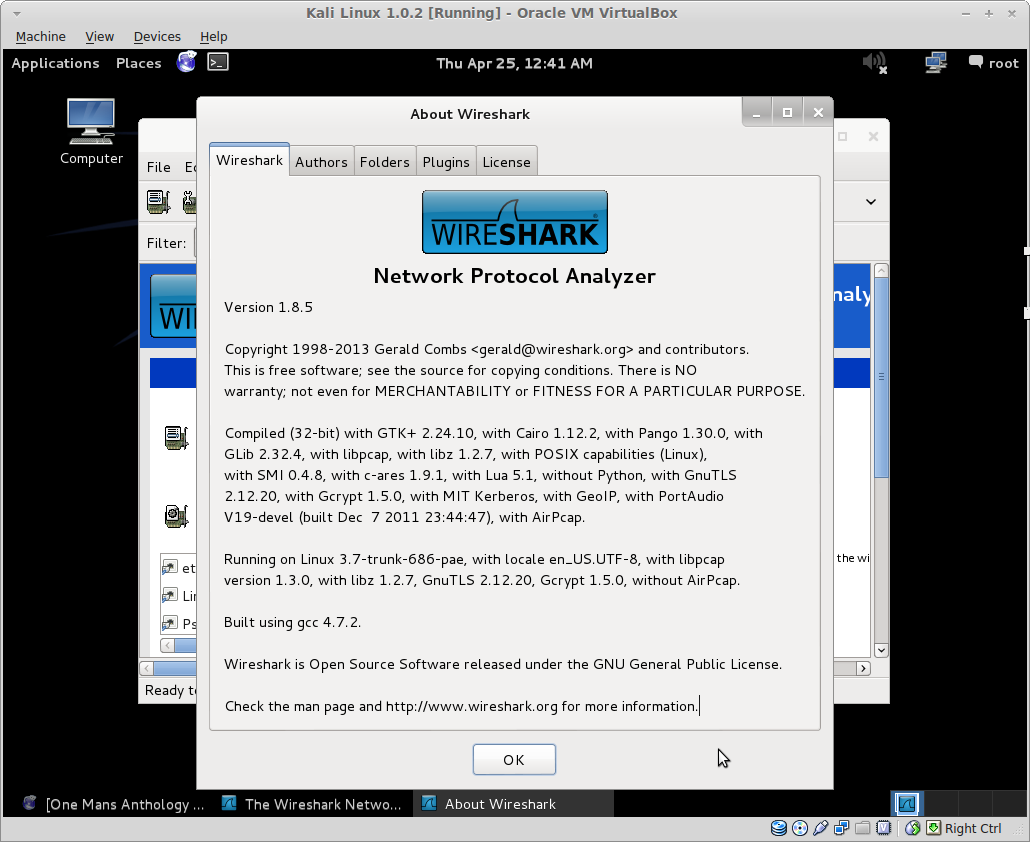Click VirtualBox keyboard capture arrow icon
The image size is (1030, 842).
pos(933,828)
